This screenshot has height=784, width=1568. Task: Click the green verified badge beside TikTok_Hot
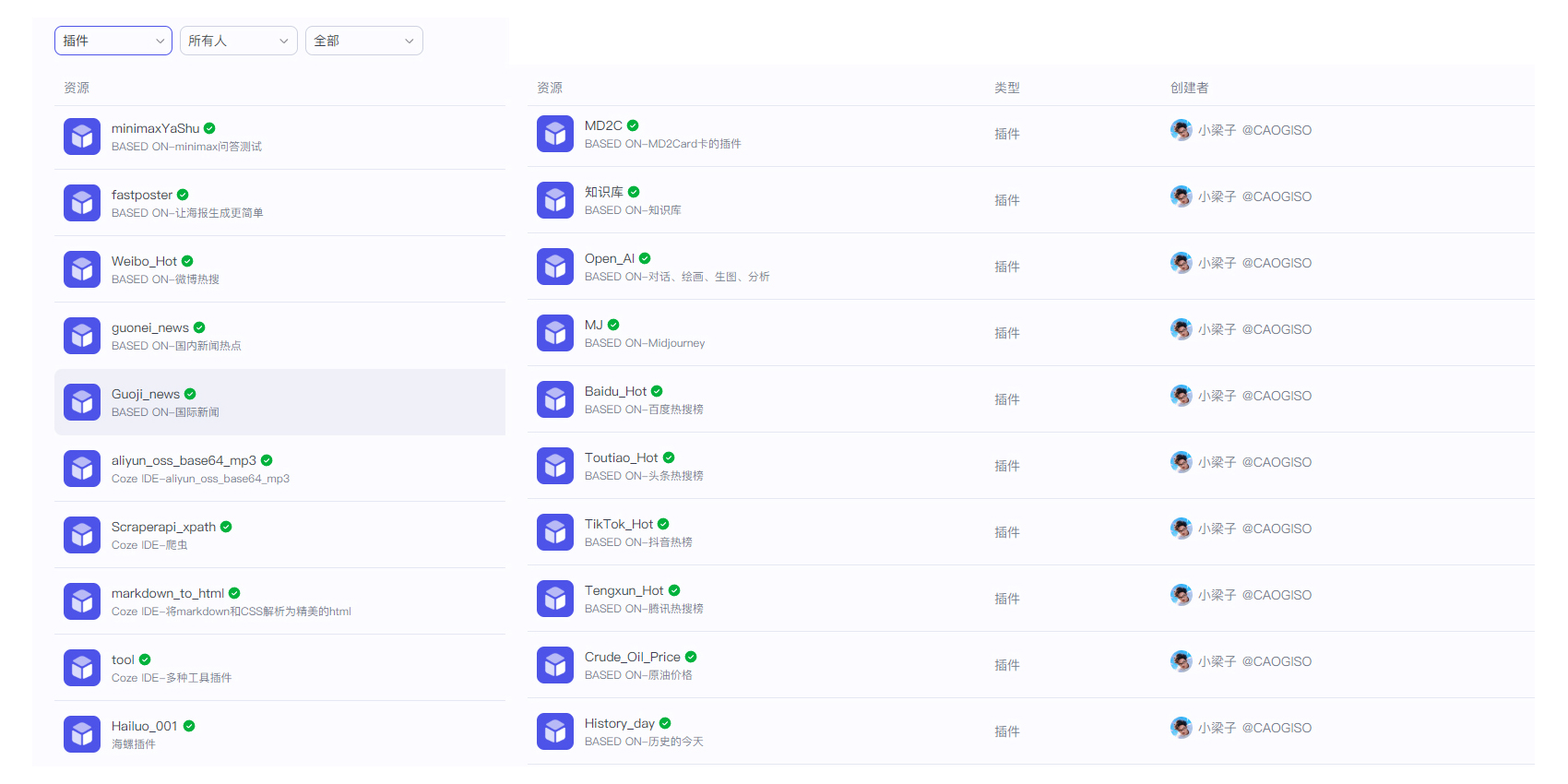pos(663,524)
